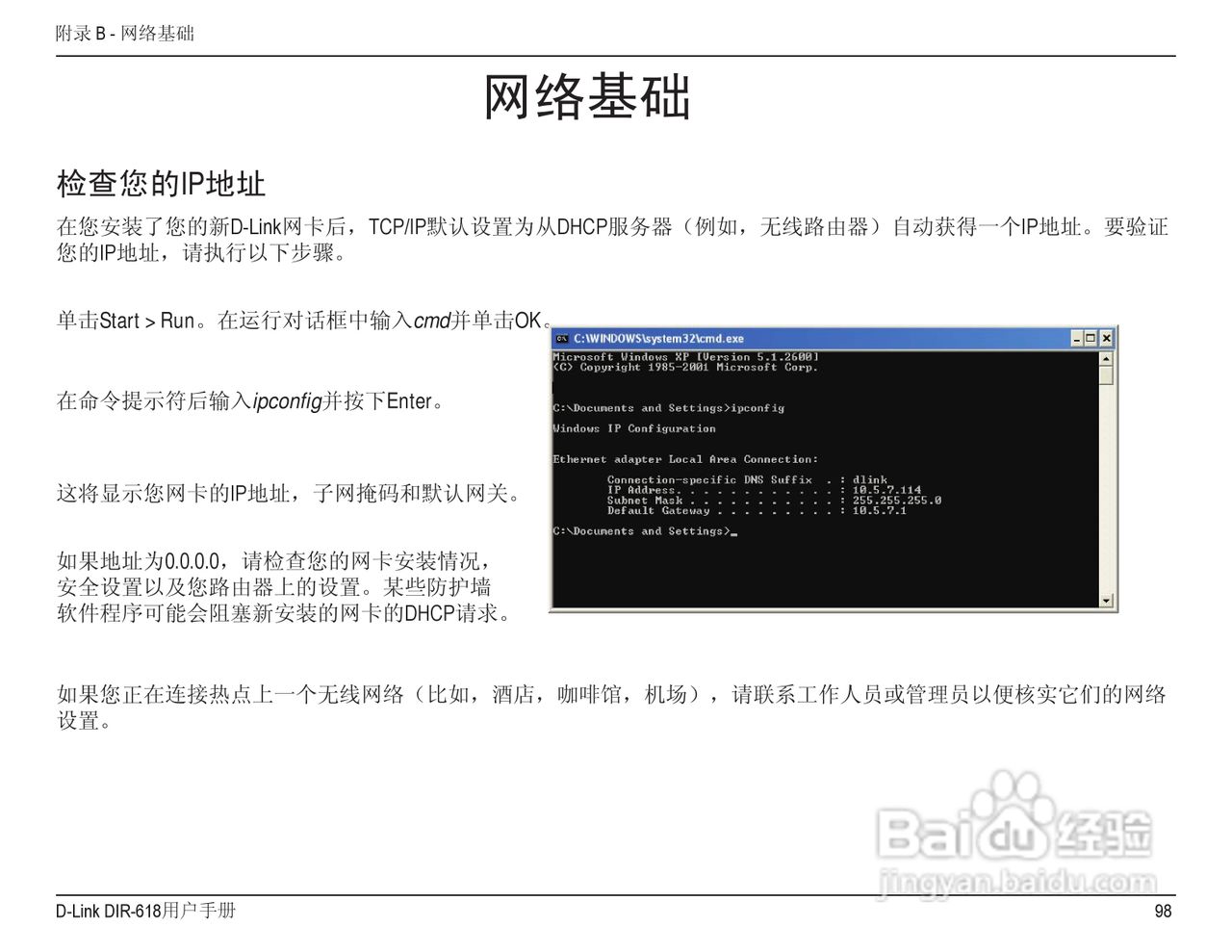
Task: Click the scrollbar down arrow in cmd window
Action: pos(1104,600)
